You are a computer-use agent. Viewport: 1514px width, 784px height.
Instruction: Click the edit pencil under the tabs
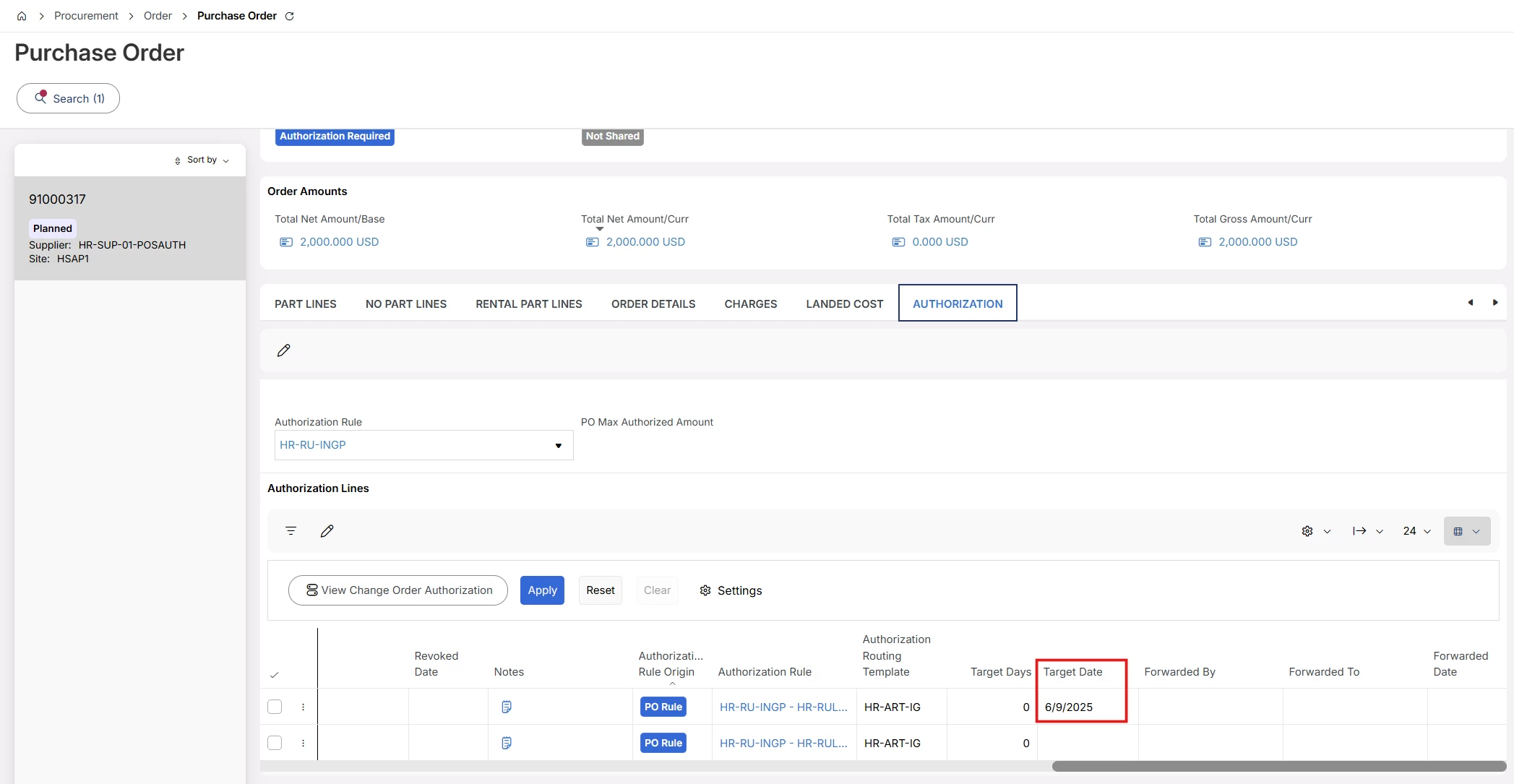[x=283, y=350]
